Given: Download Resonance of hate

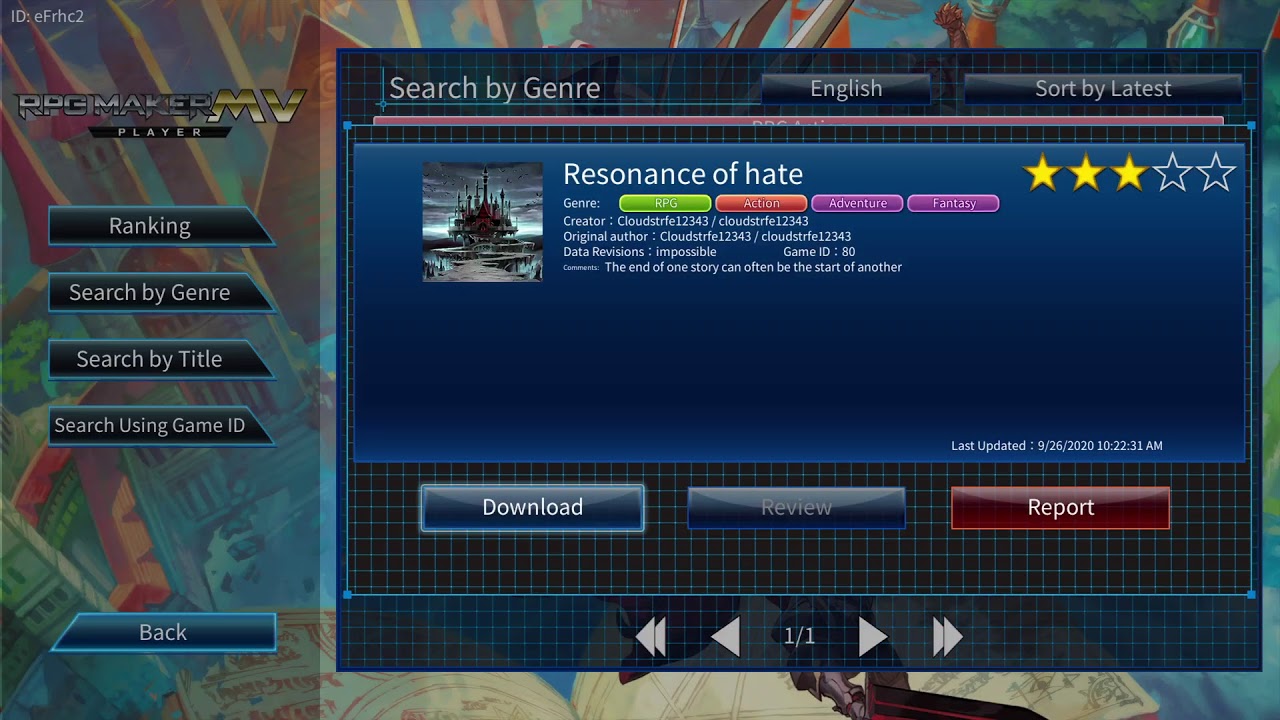Looking at the screenshot, I should pos(532,507).
